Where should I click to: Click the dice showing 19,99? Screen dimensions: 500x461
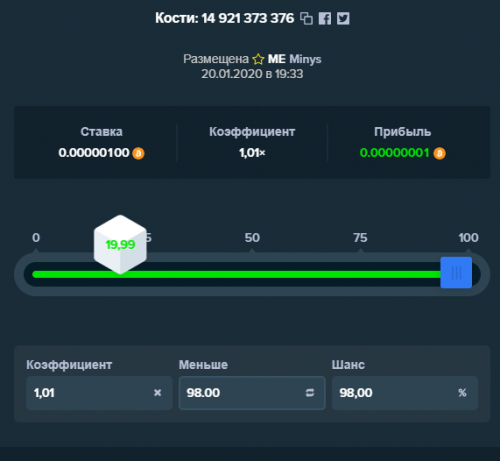coord(120,244)
